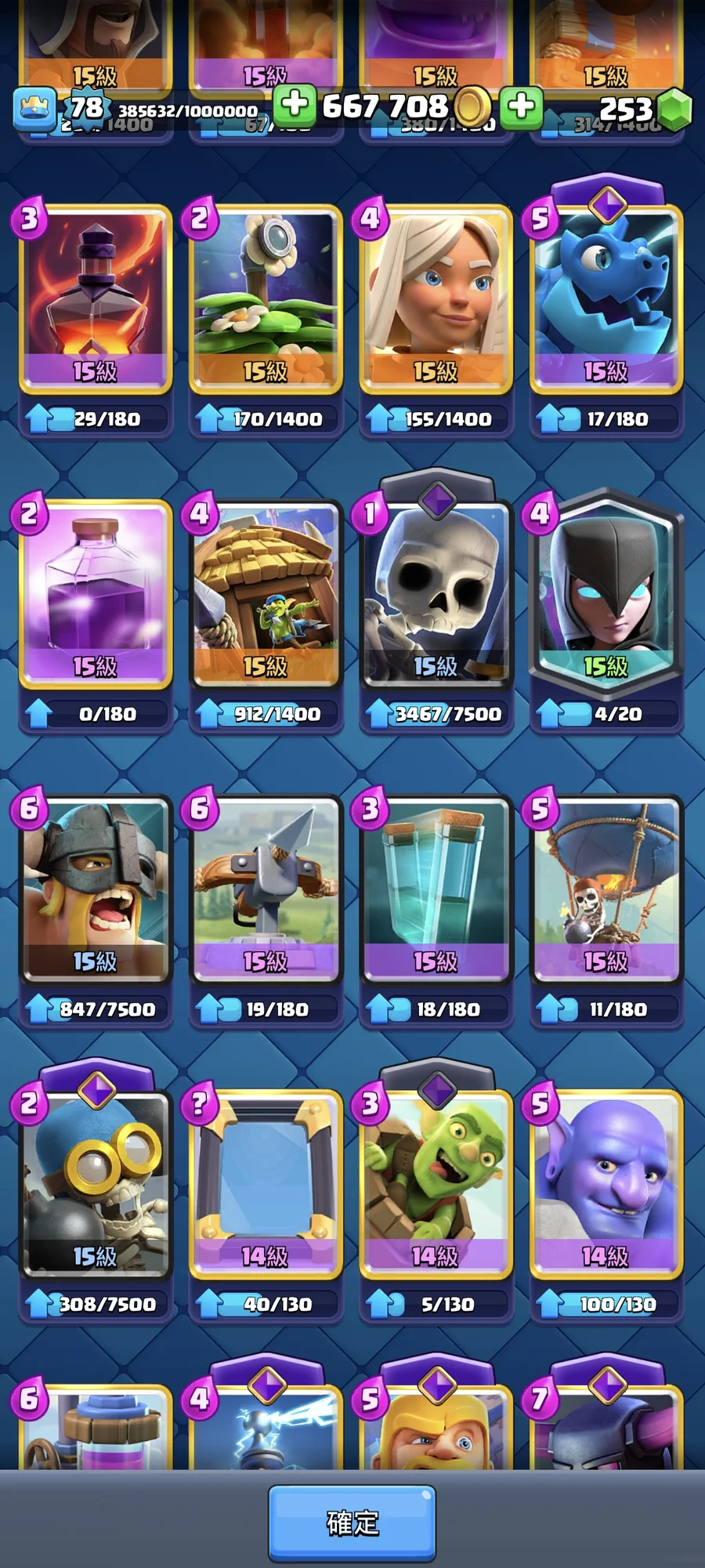Select the Goblin Gang card
Viewport: 705px width, 1568px height.
click(x=436, y=1184)
